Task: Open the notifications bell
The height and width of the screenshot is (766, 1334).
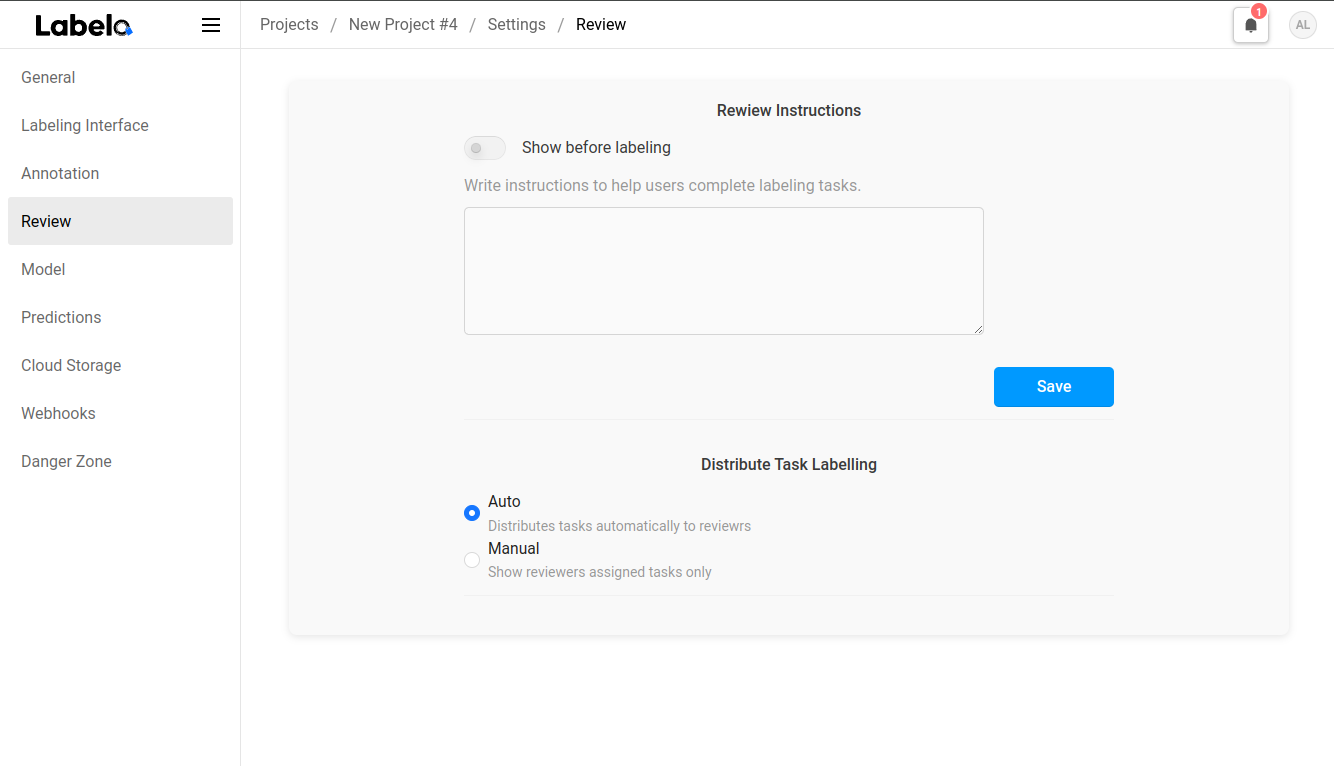Action: [1251, 25]
